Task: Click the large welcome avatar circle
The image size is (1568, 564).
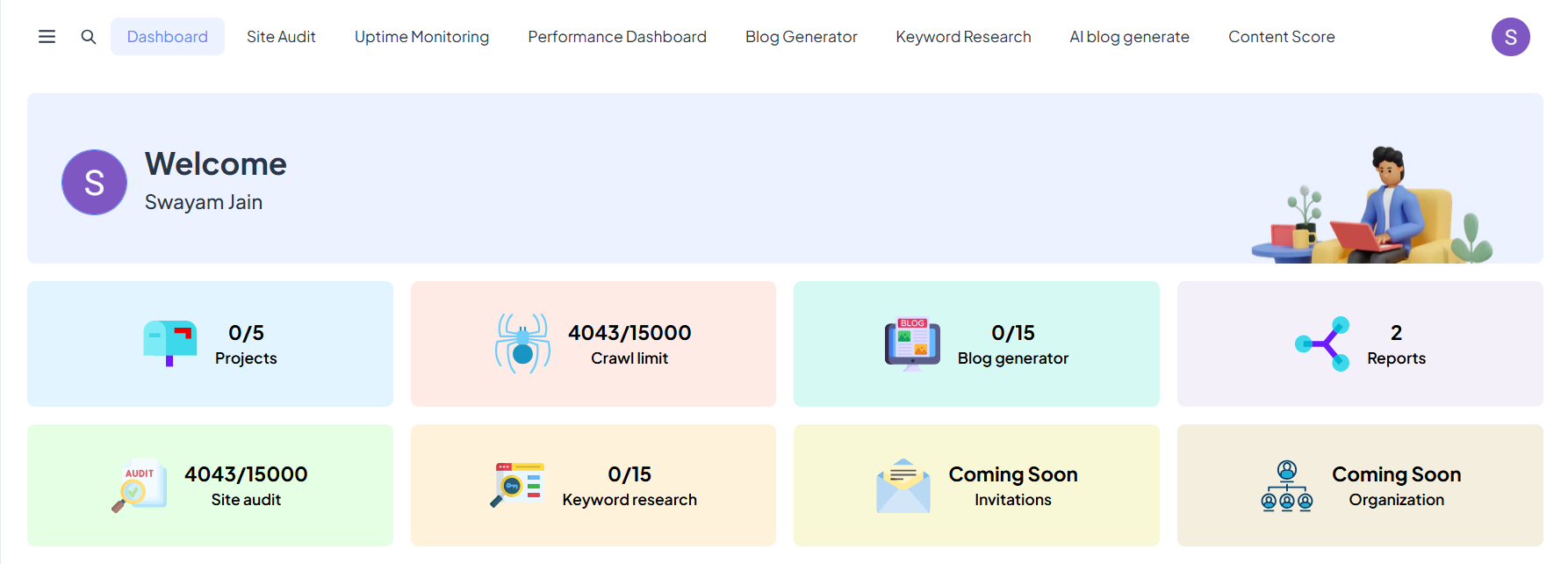Action: point(94,183)
